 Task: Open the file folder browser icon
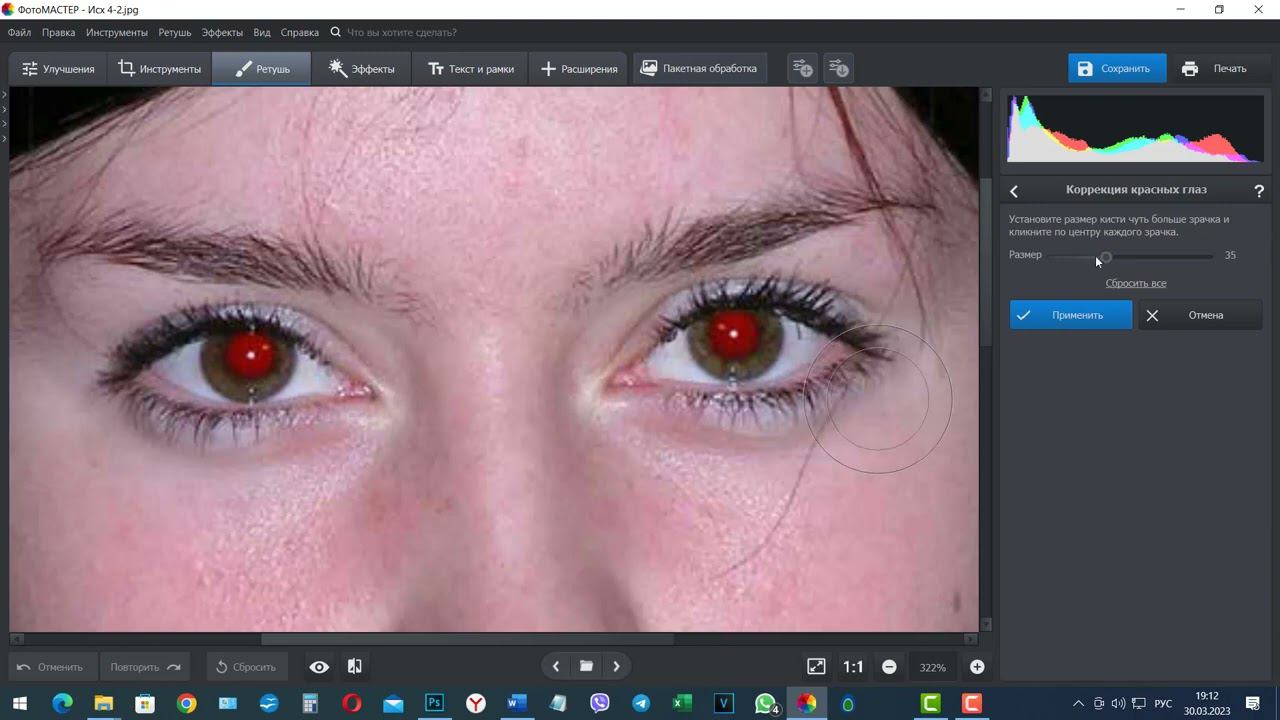586,667
